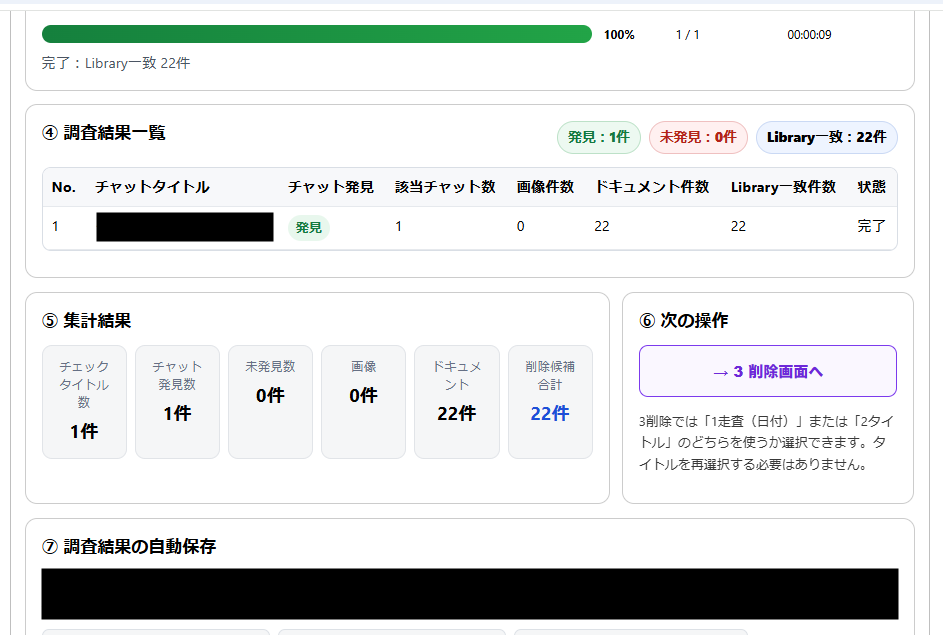Select the 削除候補合計 22件 card
Viewport: 943px width, 635px height.
point(550,402)
